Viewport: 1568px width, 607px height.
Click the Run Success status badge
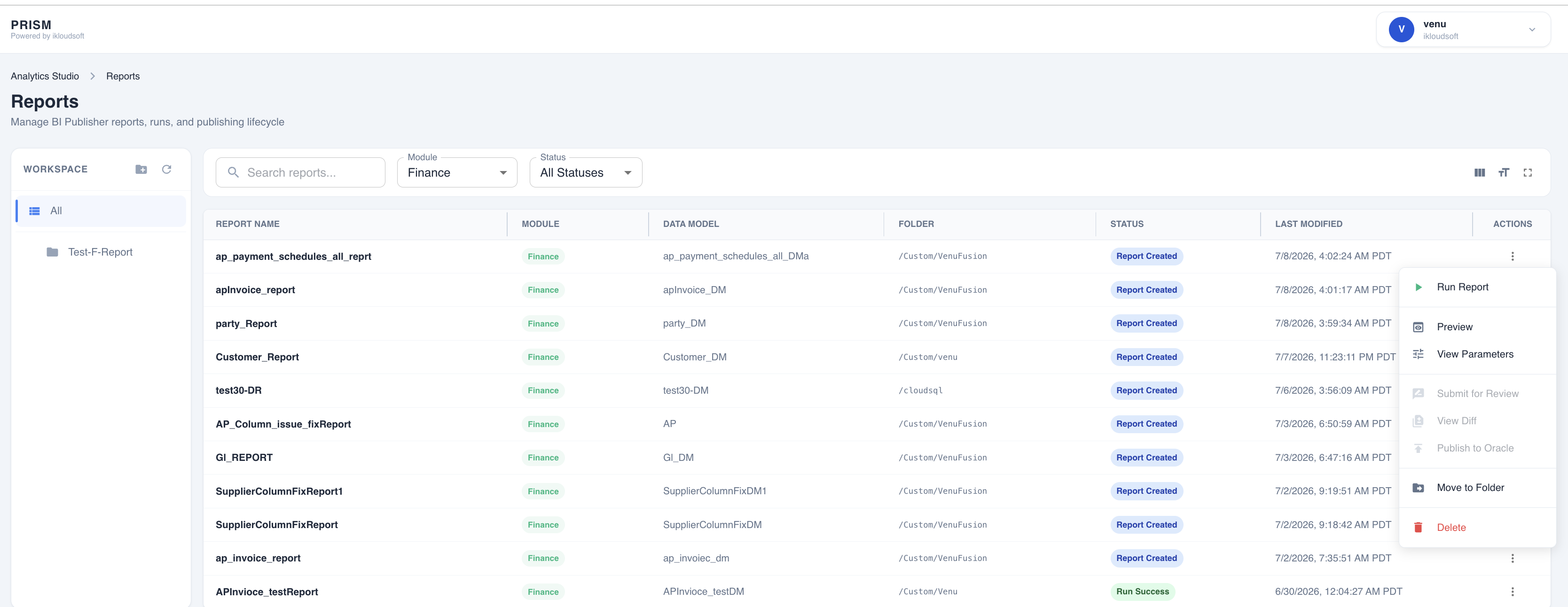coord(1142,592)
